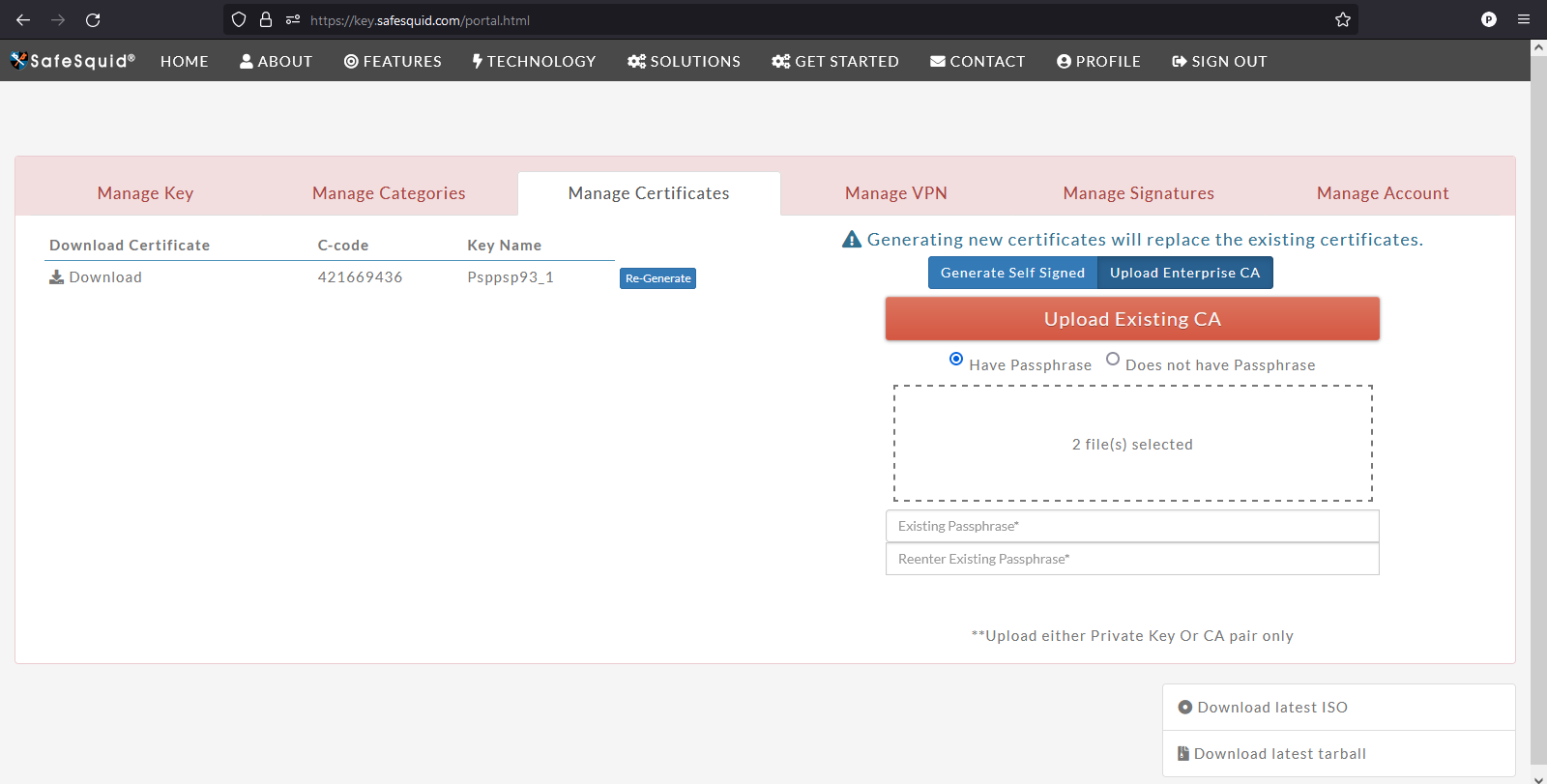The width and height of the screenshot is (1547, 784).
Task: Click the browser address bar URL
Action: click(x=420, y=20)
